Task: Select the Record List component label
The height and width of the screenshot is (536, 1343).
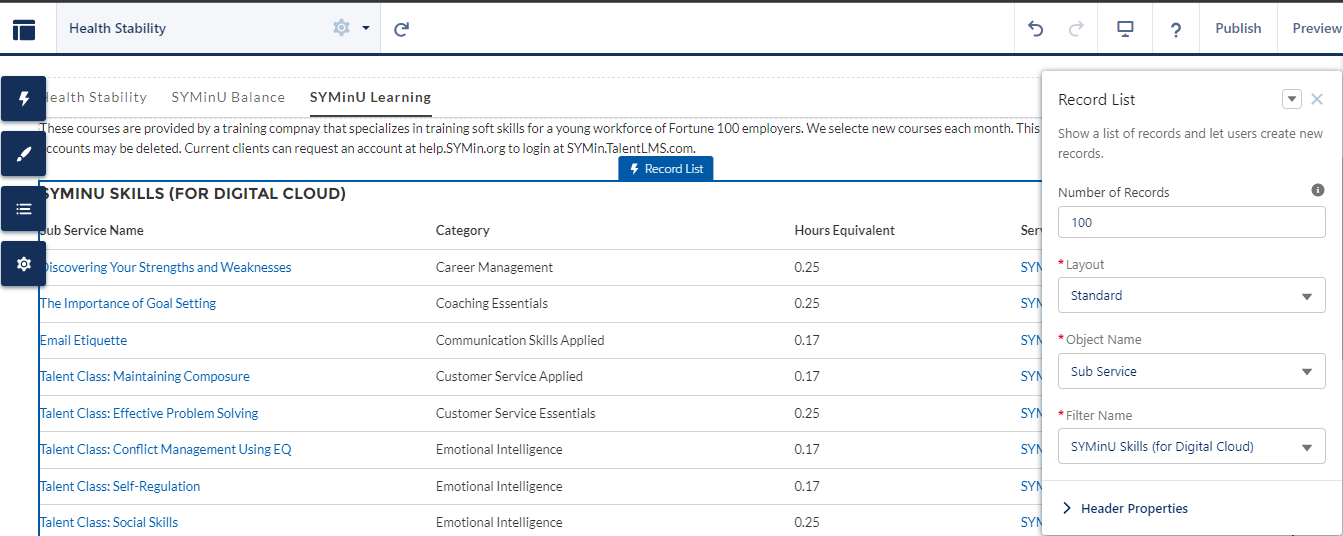Action: pyautogui.click(x=666, y=169)
